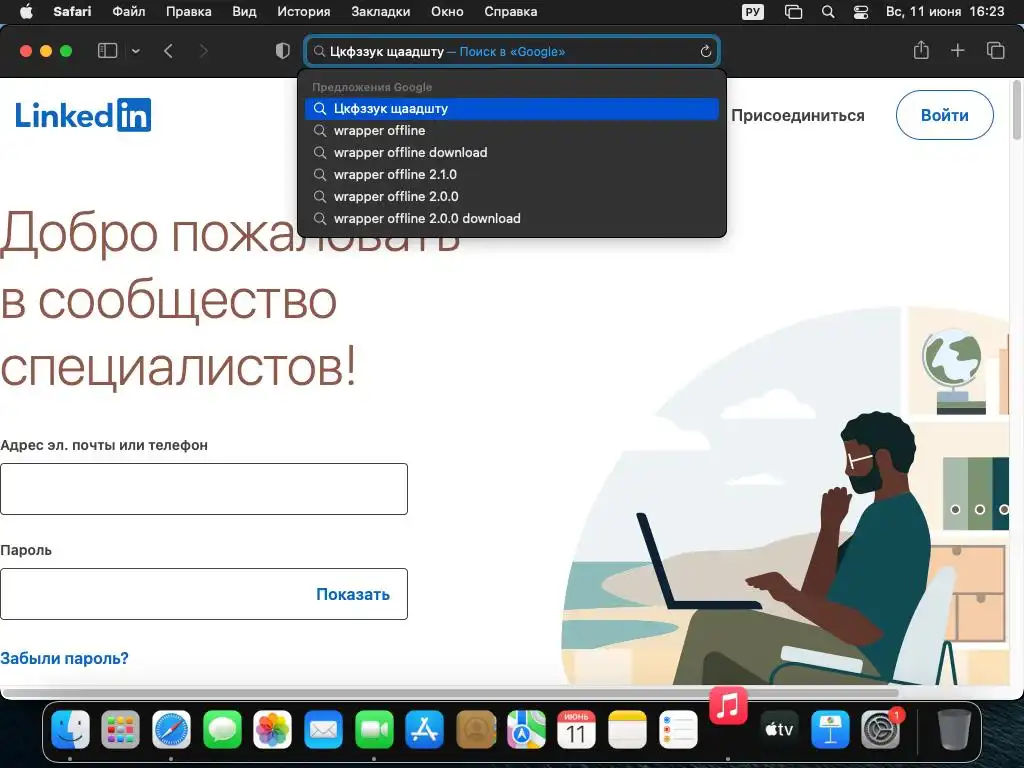Open FaceTime from the Dock

point(374,729)
